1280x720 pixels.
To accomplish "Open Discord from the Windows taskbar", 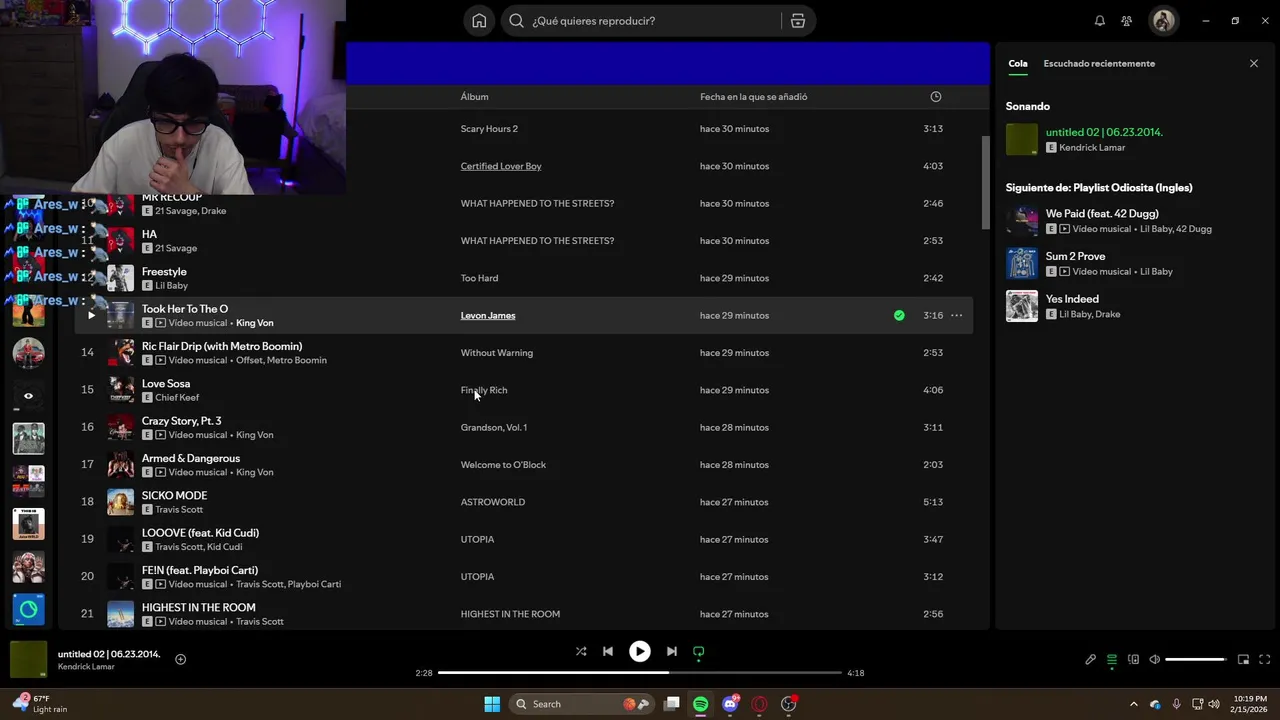I will [731, 704].
